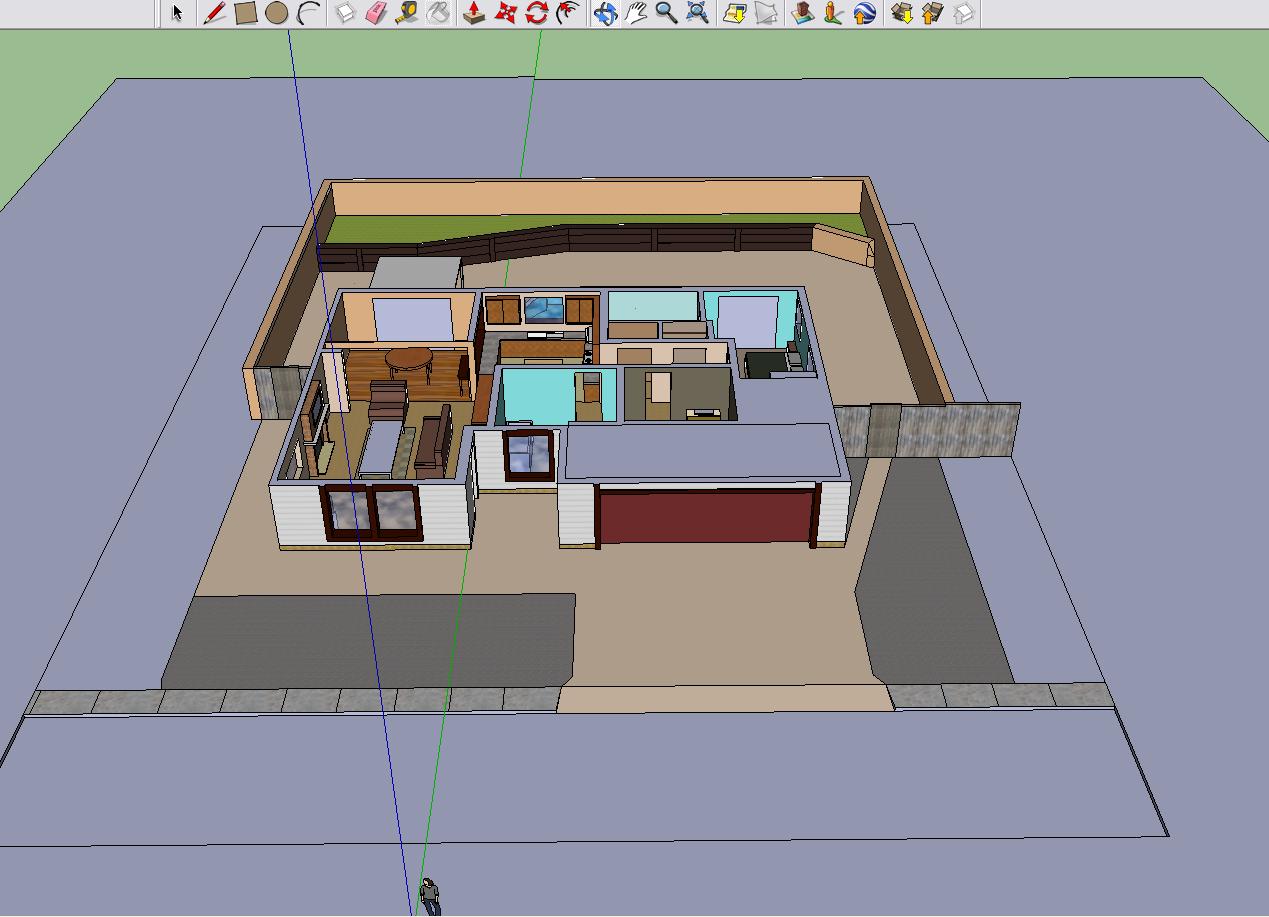Open the Photo Textures tool

833,13
